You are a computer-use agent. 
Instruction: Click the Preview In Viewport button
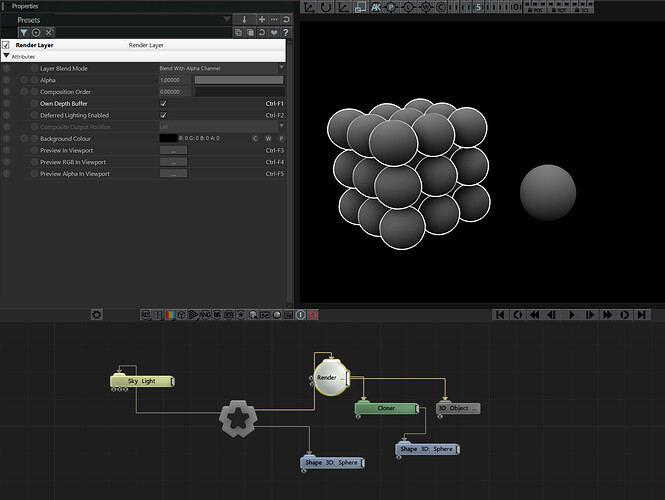[x=173, y=150]
